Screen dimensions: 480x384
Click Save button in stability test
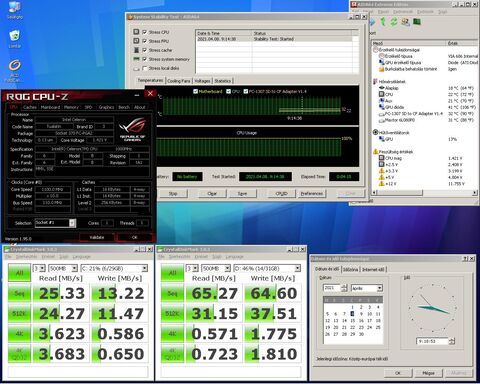[242, 194]
